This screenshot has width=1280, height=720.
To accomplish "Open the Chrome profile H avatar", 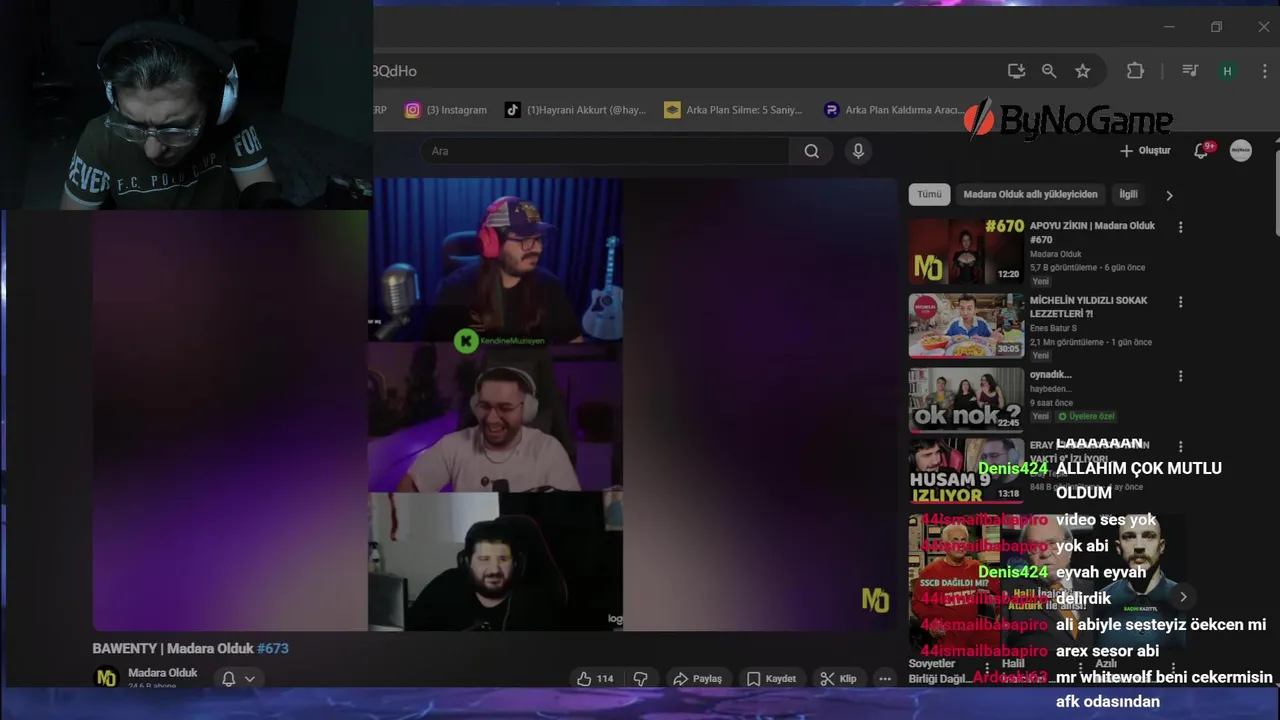I will tap(1227, 71).
